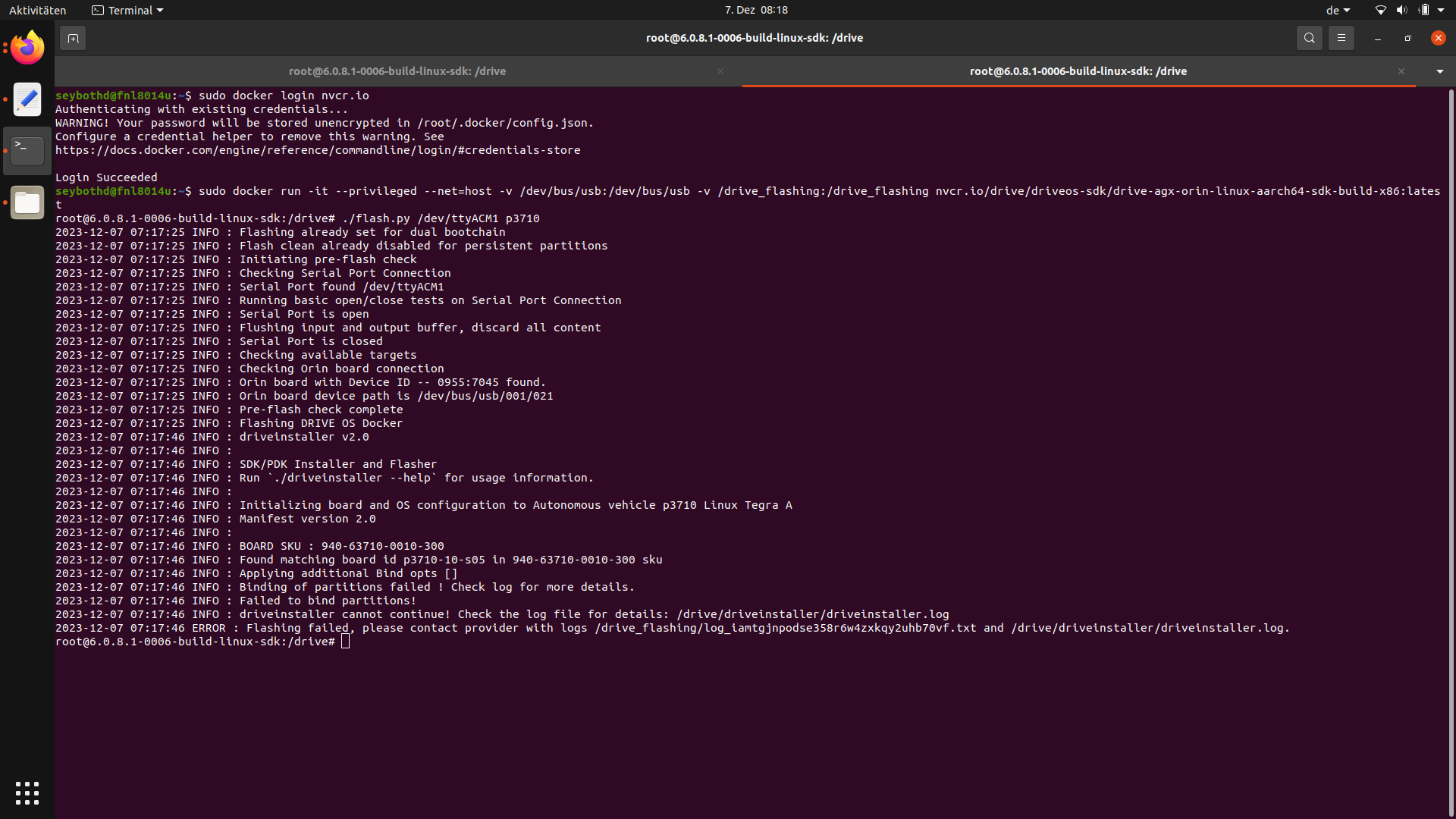Click the docker login docs URL

(318, 150)
